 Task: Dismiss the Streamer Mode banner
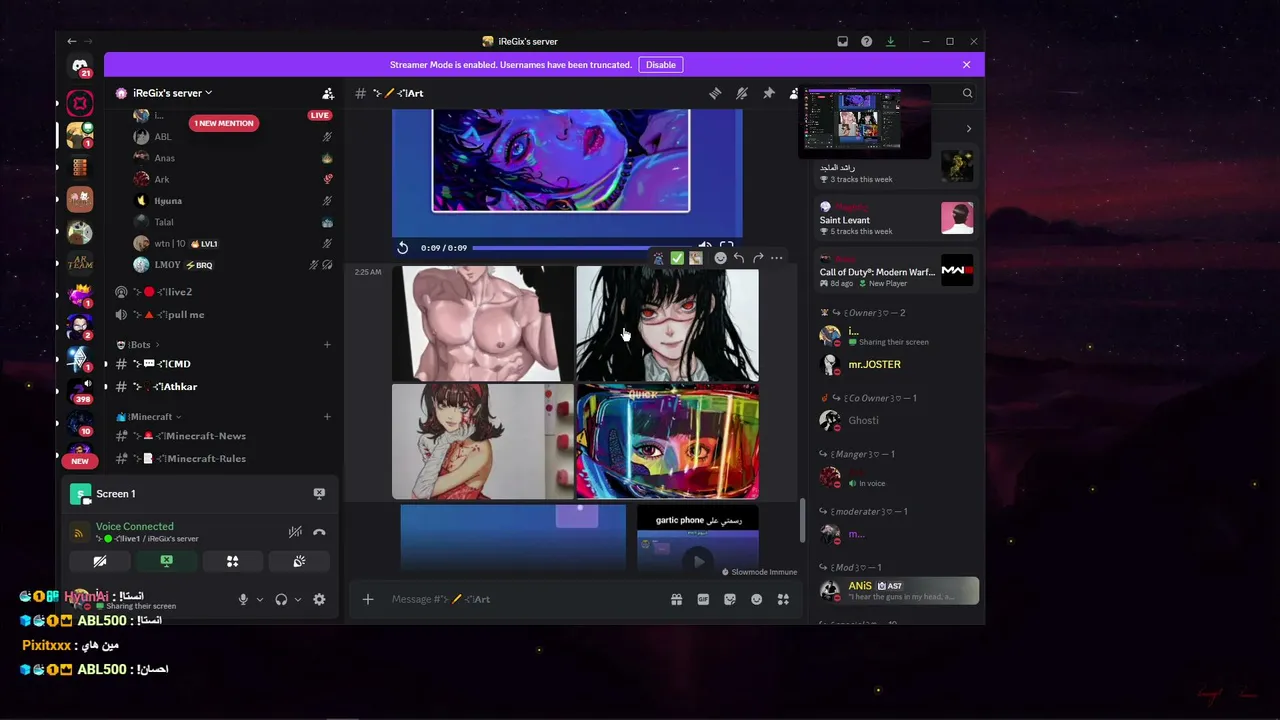click(966, 65)
